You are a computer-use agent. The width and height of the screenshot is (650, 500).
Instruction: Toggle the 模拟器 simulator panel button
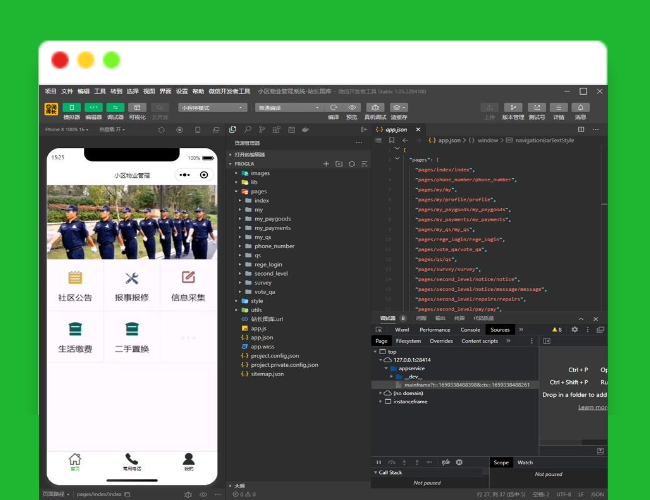pyautogui.click(x=71, y=107)
